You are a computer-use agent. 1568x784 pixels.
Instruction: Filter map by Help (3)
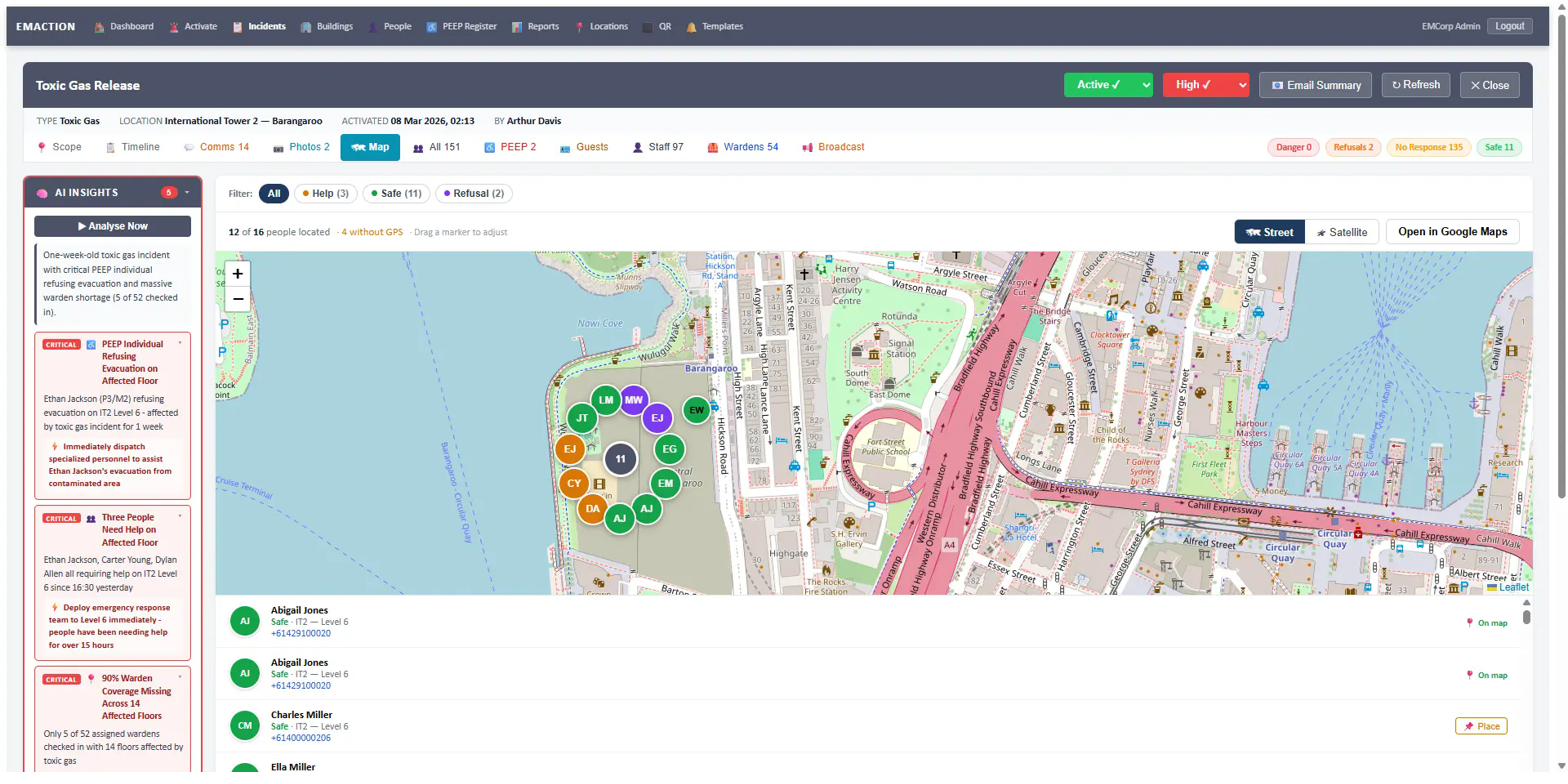point(326,193)
